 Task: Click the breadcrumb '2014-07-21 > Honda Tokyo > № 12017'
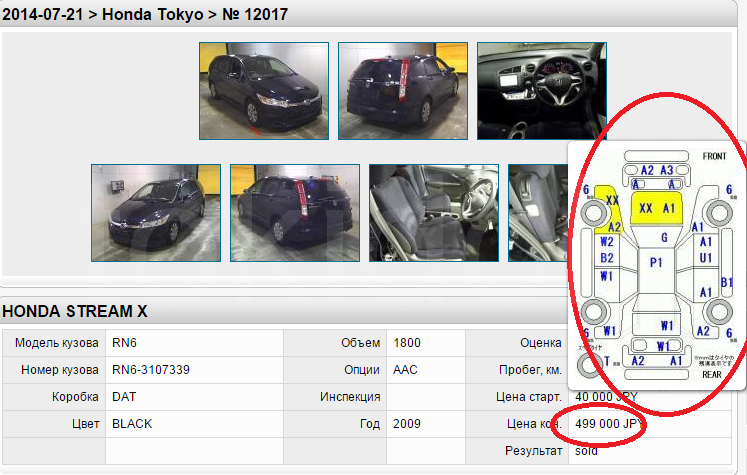pyautogui.click(x=145, y=14)
